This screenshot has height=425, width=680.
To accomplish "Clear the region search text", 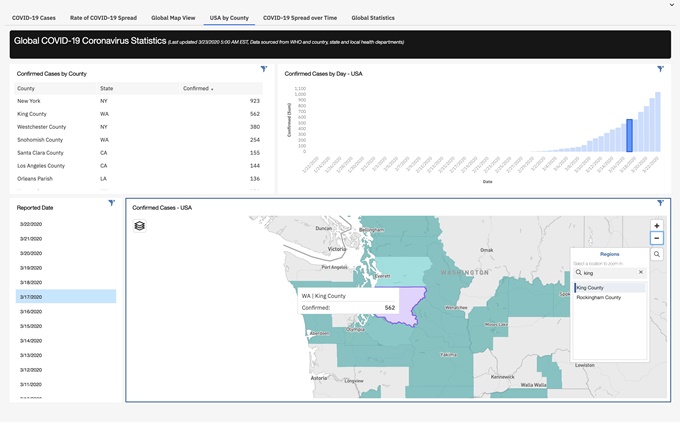I will tap(641, 272).
